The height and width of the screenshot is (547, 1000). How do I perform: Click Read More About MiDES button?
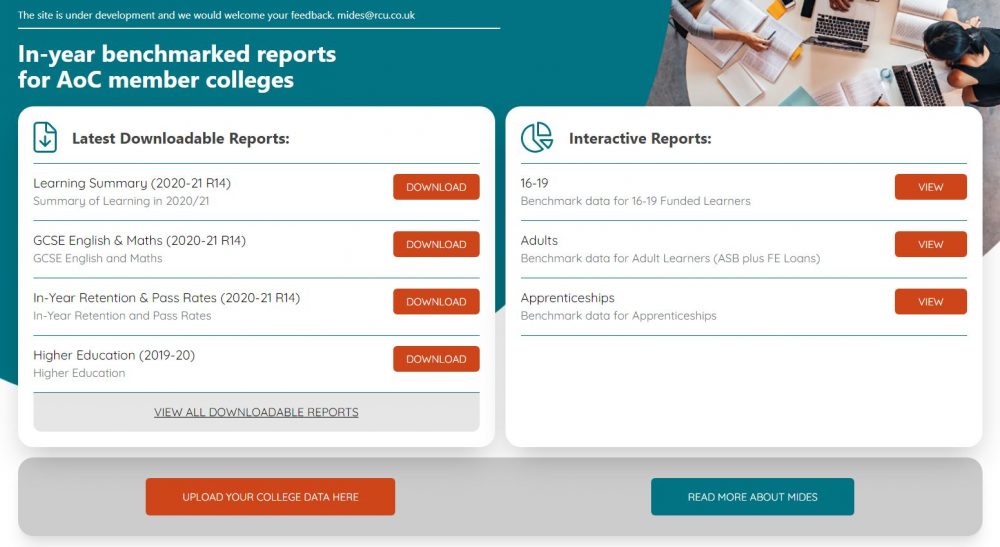pyautogui.click(x=752, y=497)
